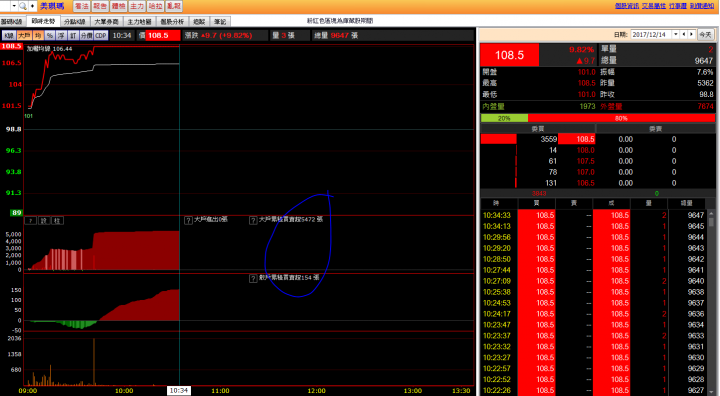Screen dimensions: 720x396
Task: Toggle the 分價 price distribution button
Action: pos(87,35)
